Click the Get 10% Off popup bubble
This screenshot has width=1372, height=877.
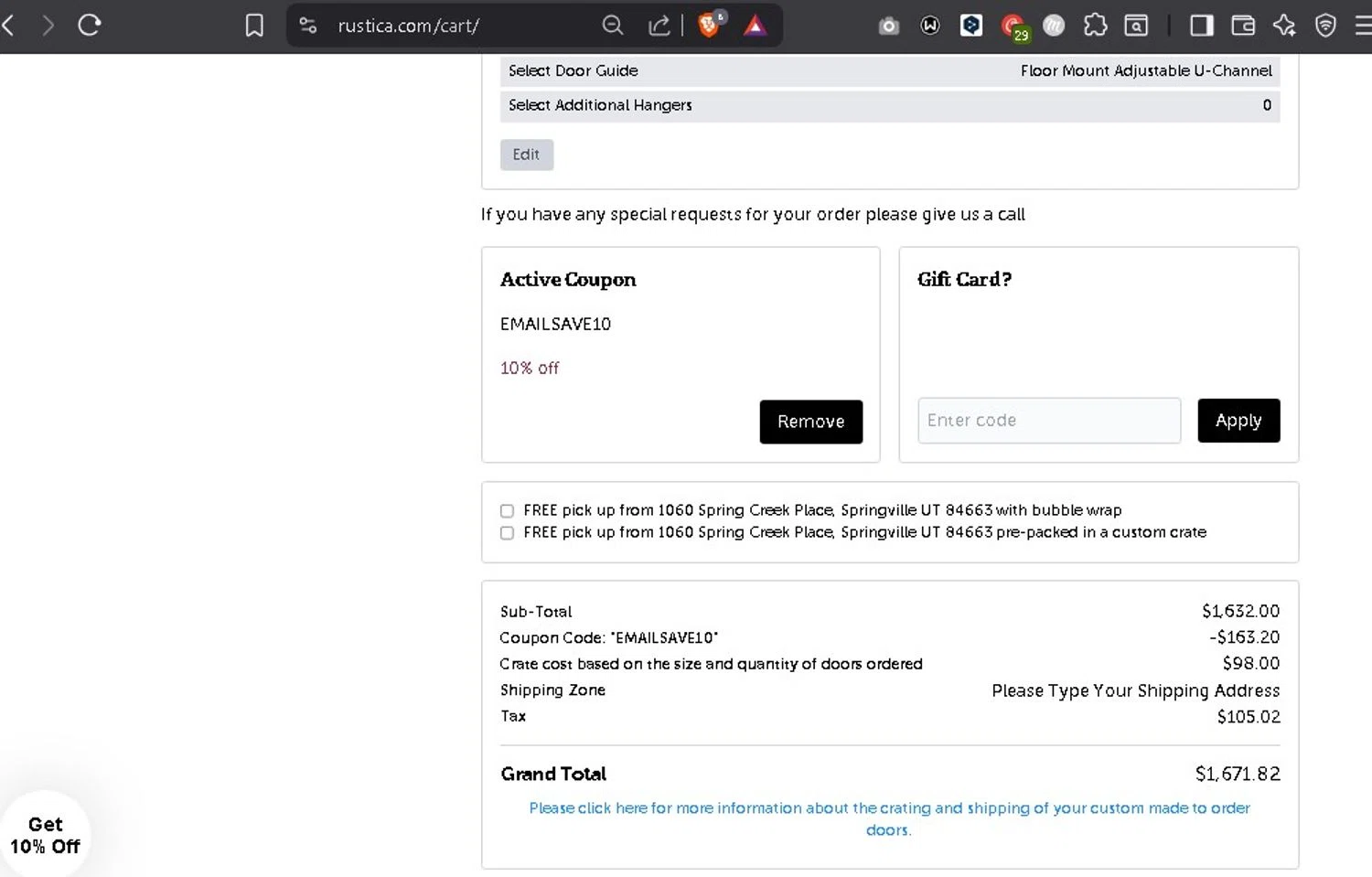click(45, 835)
